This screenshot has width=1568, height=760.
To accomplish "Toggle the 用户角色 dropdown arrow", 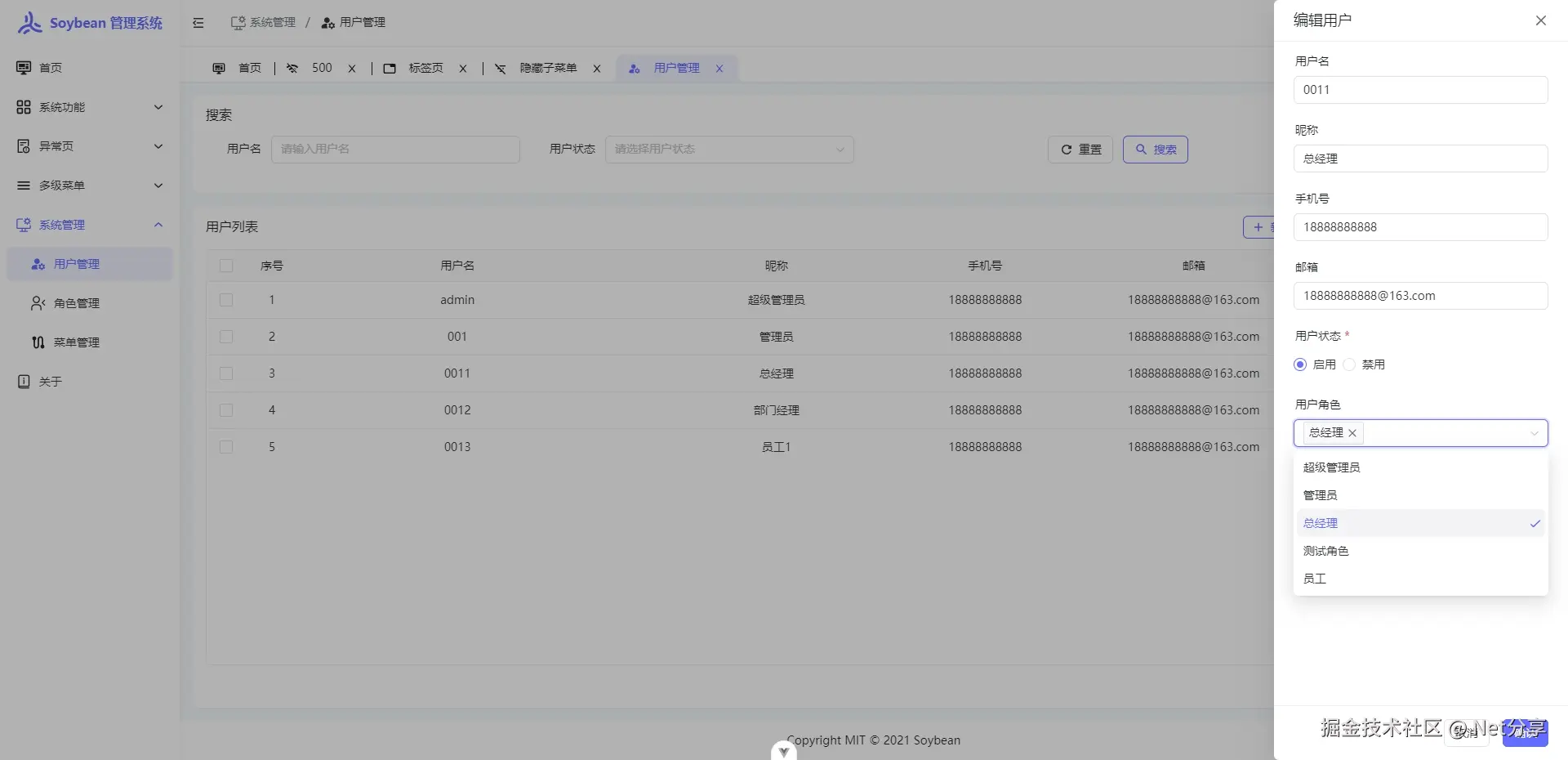I will [1535, 434].
